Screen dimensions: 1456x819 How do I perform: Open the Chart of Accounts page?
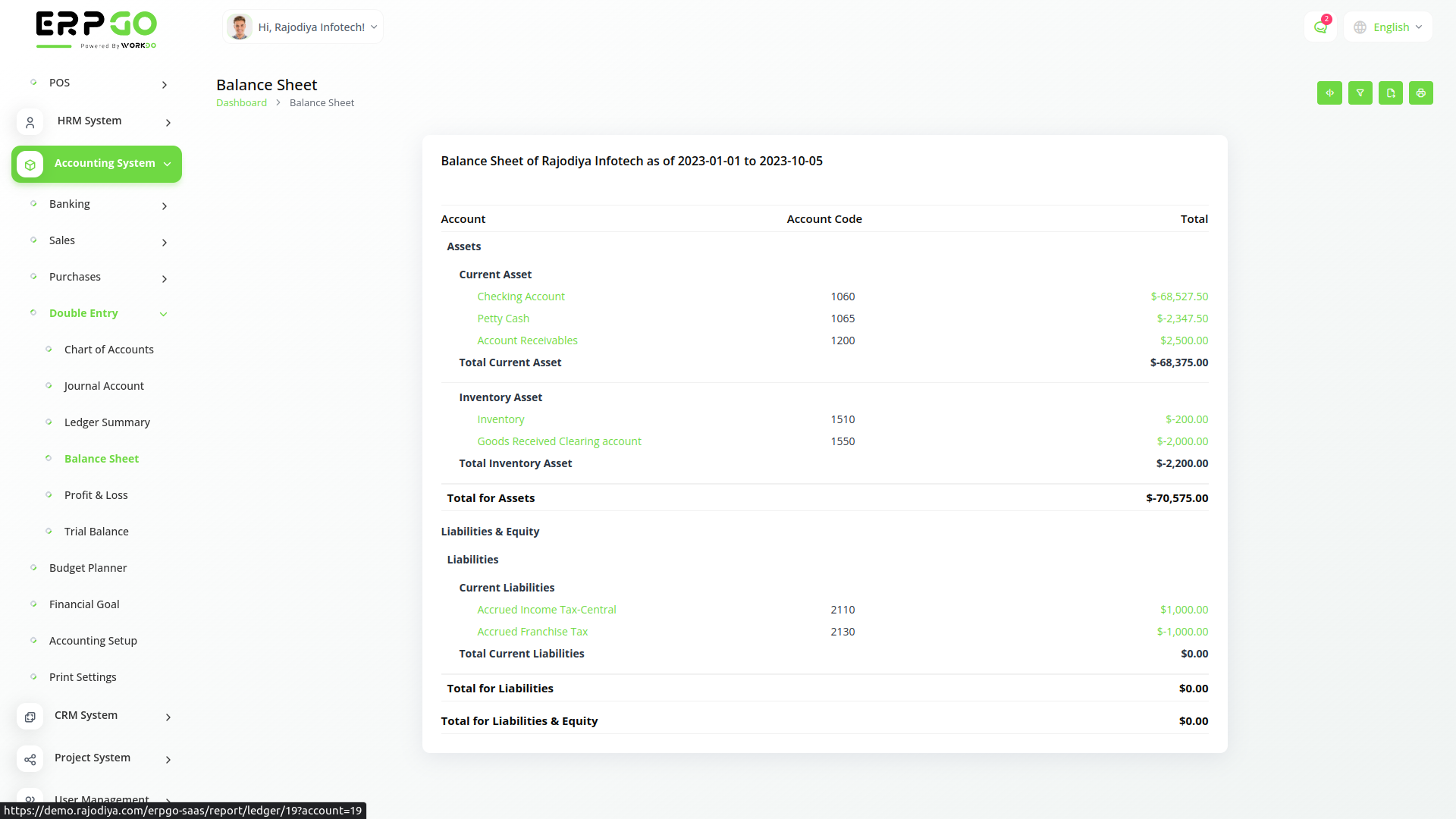click(109, 350)
